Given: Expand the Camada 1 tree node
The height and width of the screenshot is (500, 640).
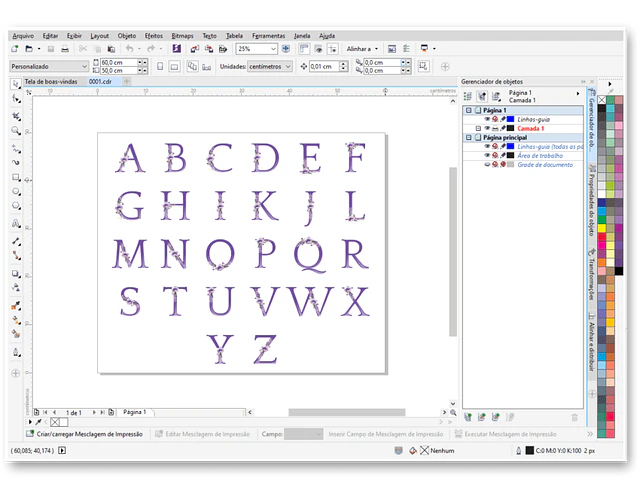Looking at the screenshot, I should coord(478,128).
